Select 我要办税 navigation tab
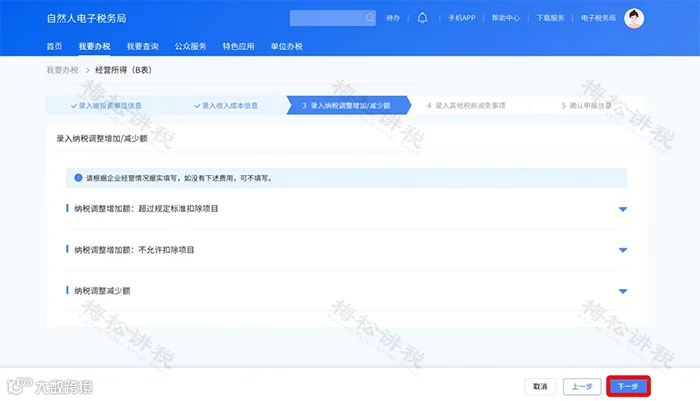700x401 pixels. pos(95,46)
